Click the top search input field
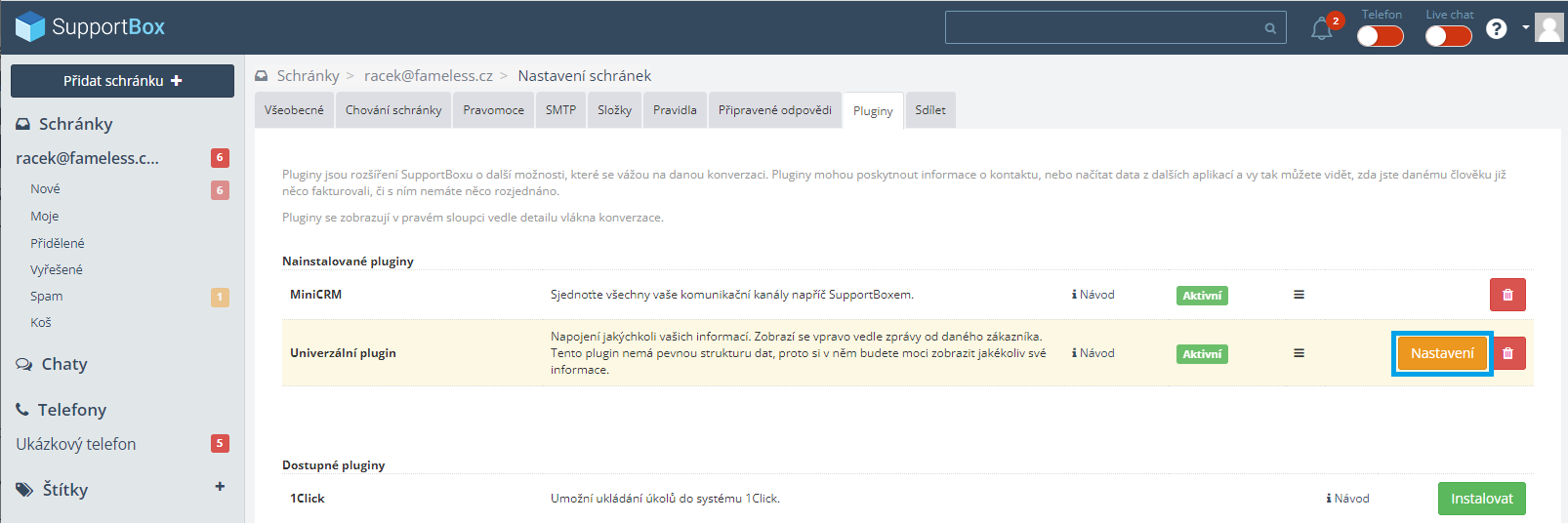The width and height of the screenshot is (1568, 523). [x=1103, y=28]
